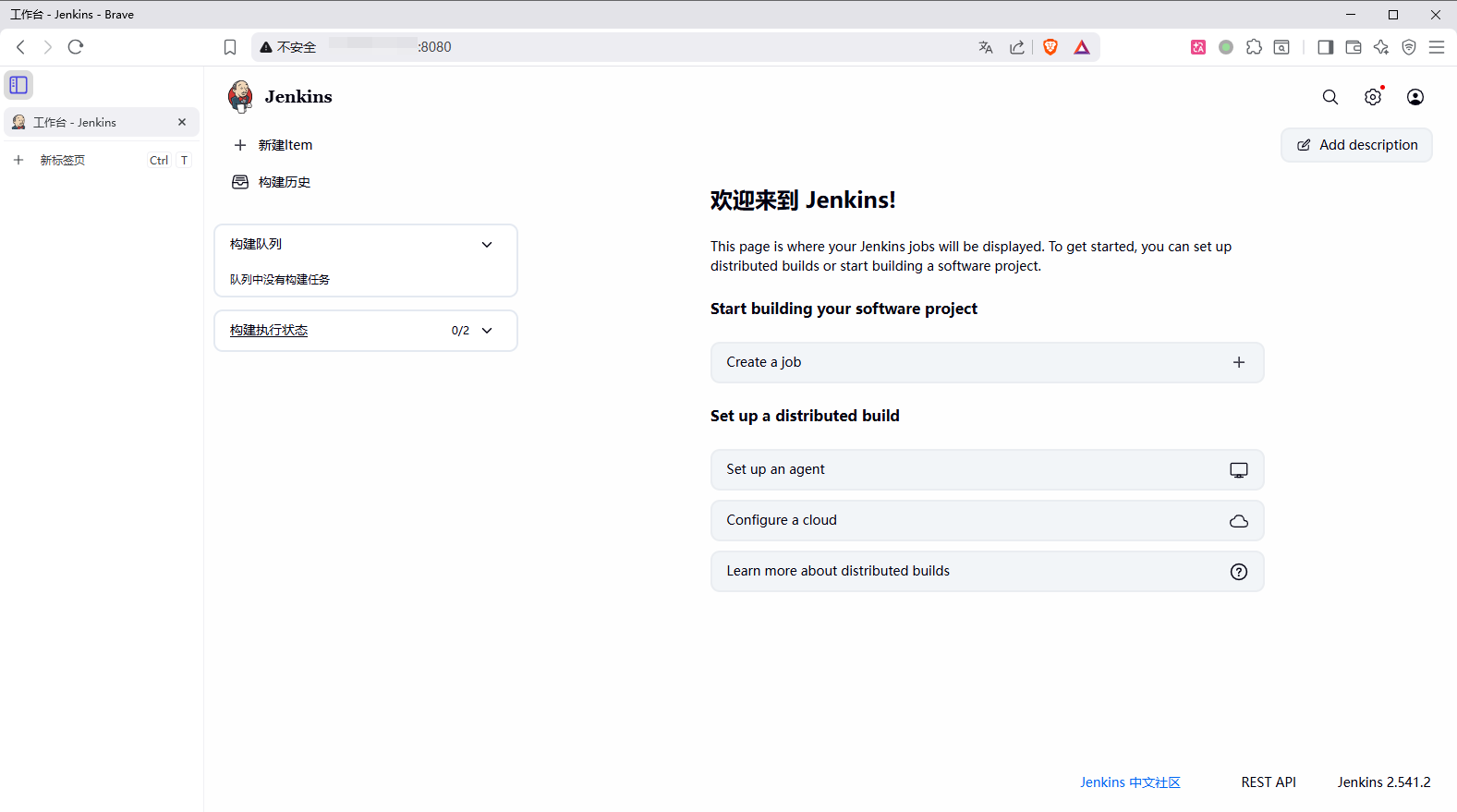Click the Jenkins logo in header
Screen dimensions: 1457x812
[x=241, y=96]
